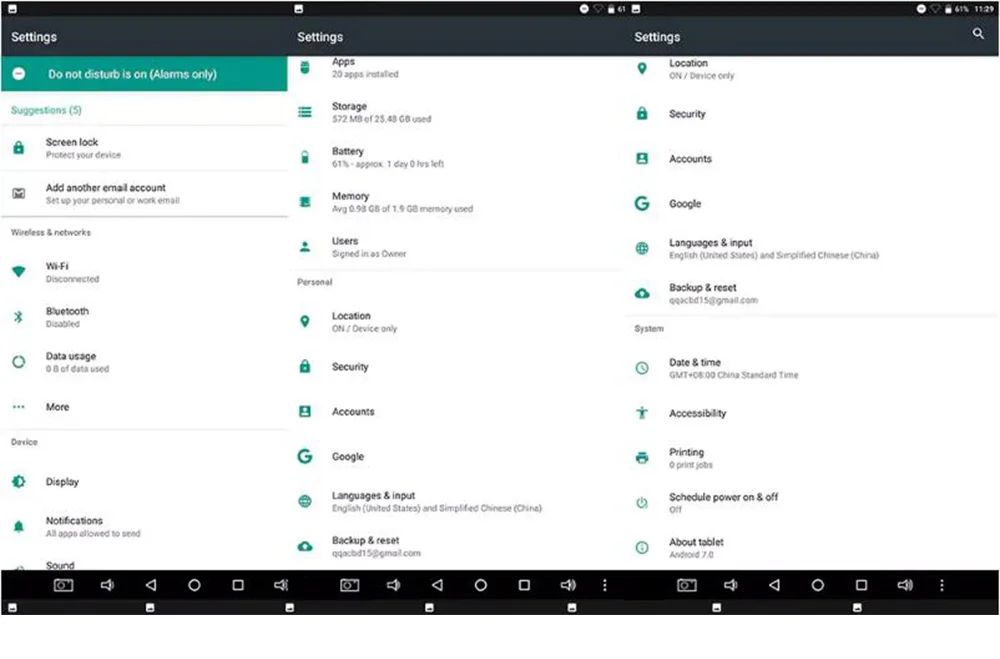Open More under Wireless & networks
1000x659 pixels.
[x=144, y=407]
